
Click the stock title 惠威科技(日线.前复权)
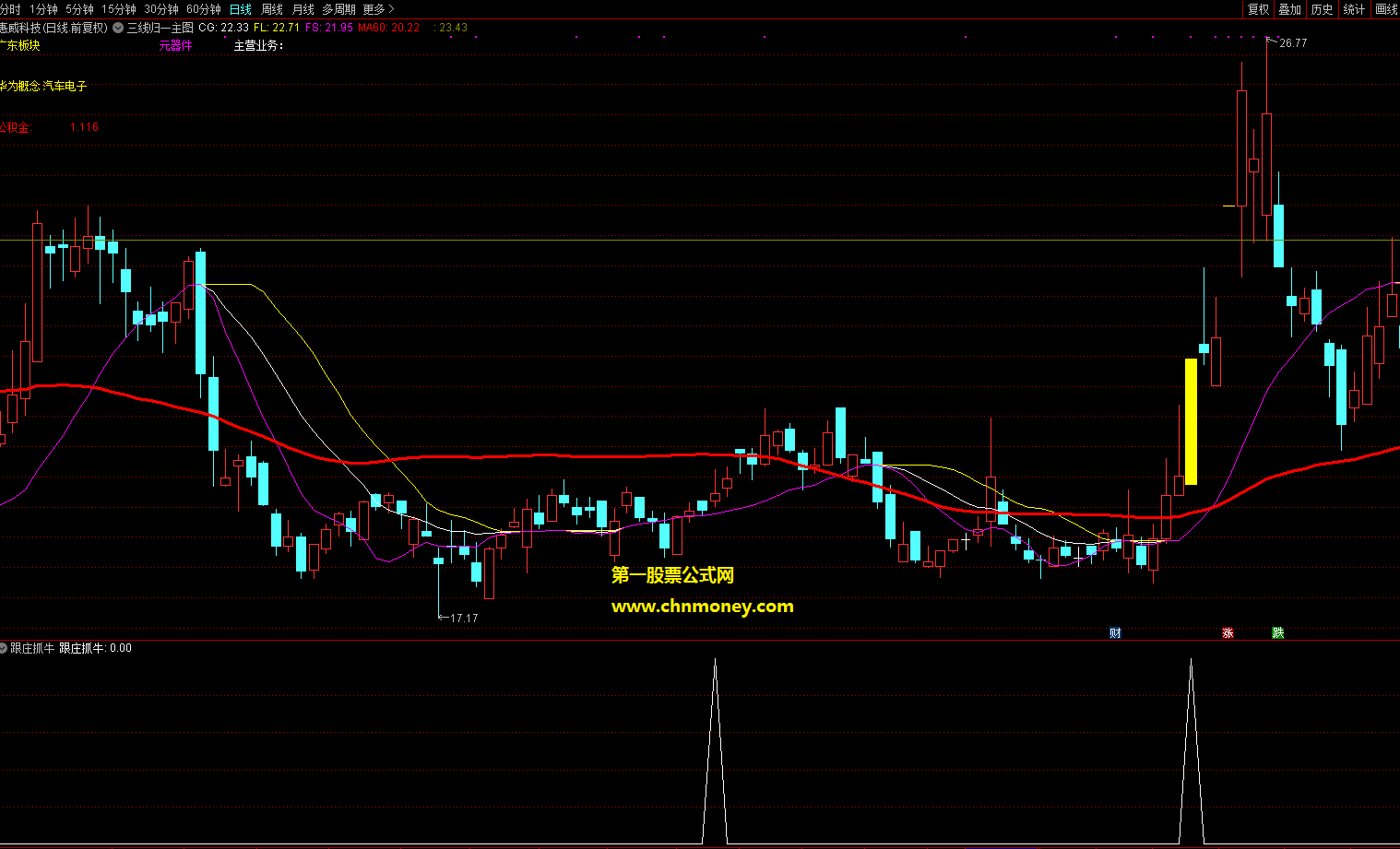[x=53, y=28]
